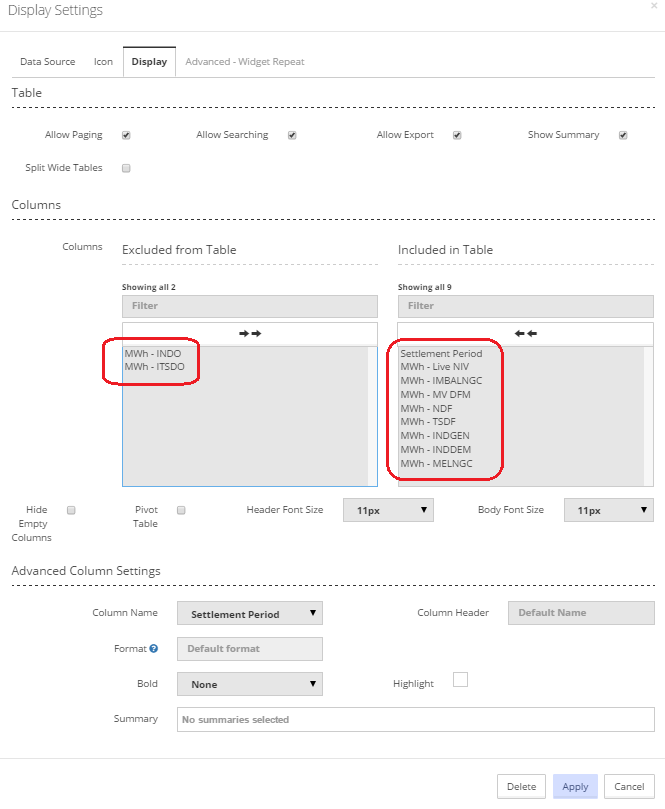Uncheck the Show Summary checkbox

pyautogui.click(x=623, y=135)
